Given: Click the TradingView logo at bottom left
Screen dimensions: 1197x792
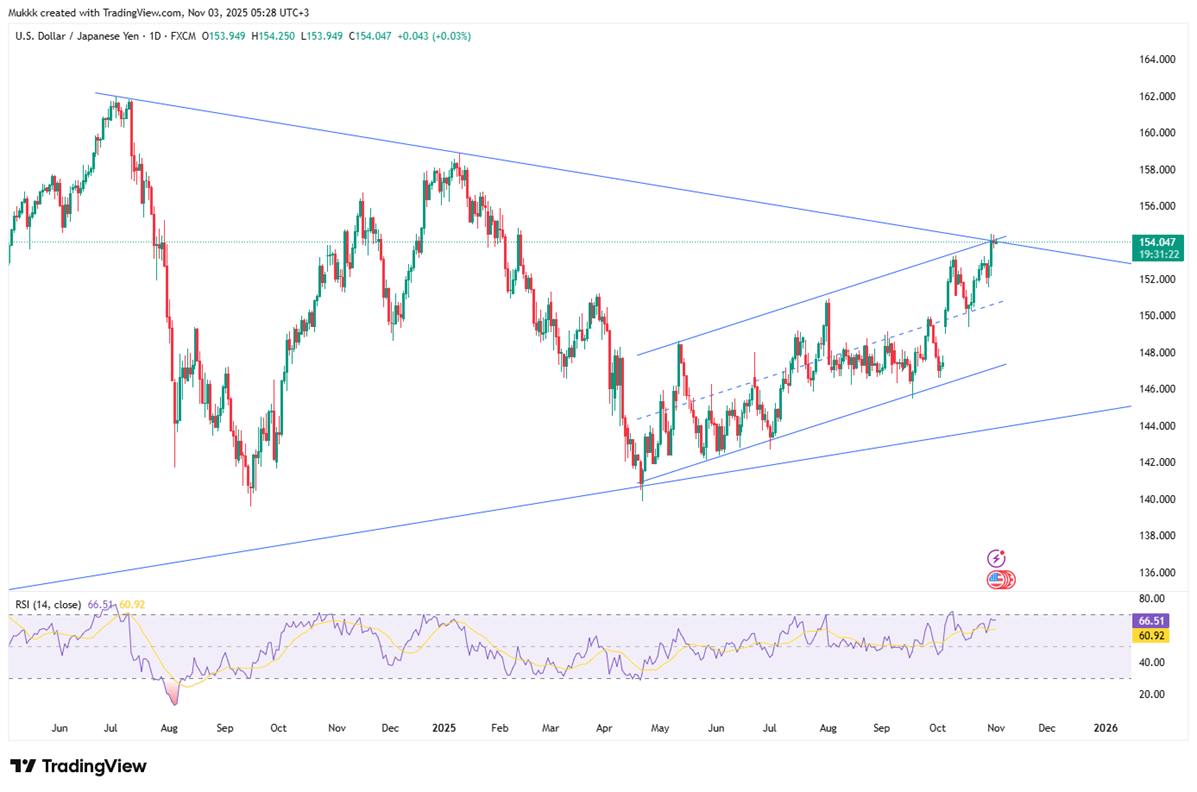Looking at the screenshot, I should (78, 766).
